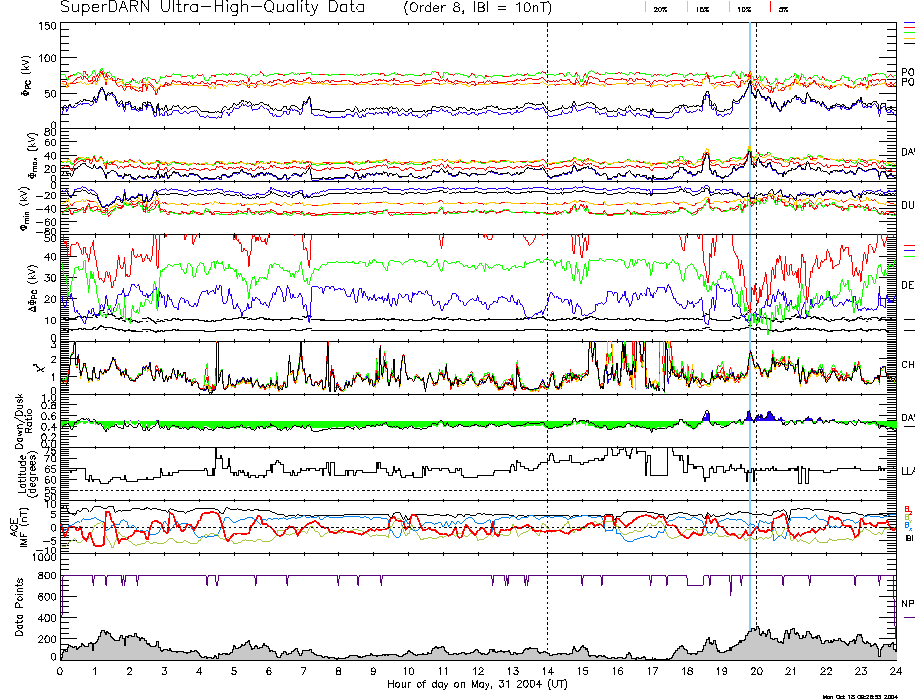
Task: Click the red 5% legend line marker
Action: point(771,7)
